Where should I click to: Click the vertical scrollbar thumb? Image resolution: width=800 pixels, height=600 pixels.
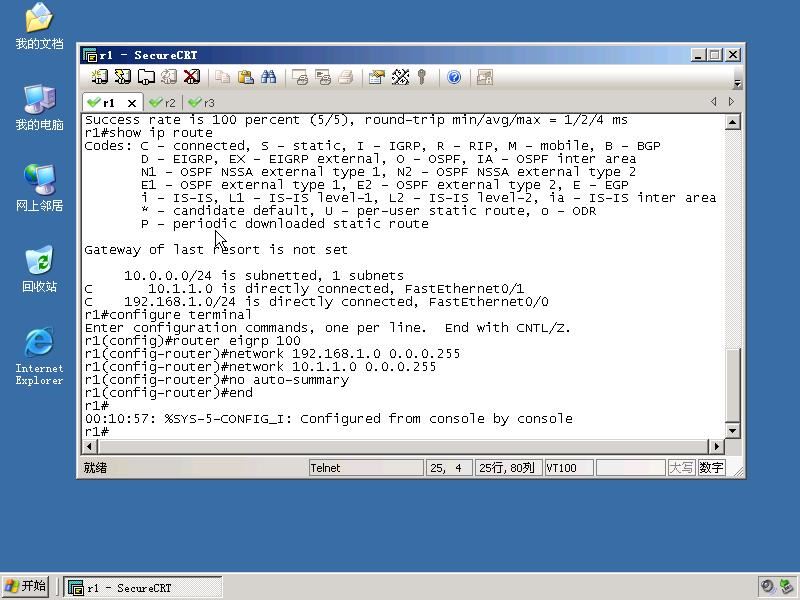tap(733, 386)
